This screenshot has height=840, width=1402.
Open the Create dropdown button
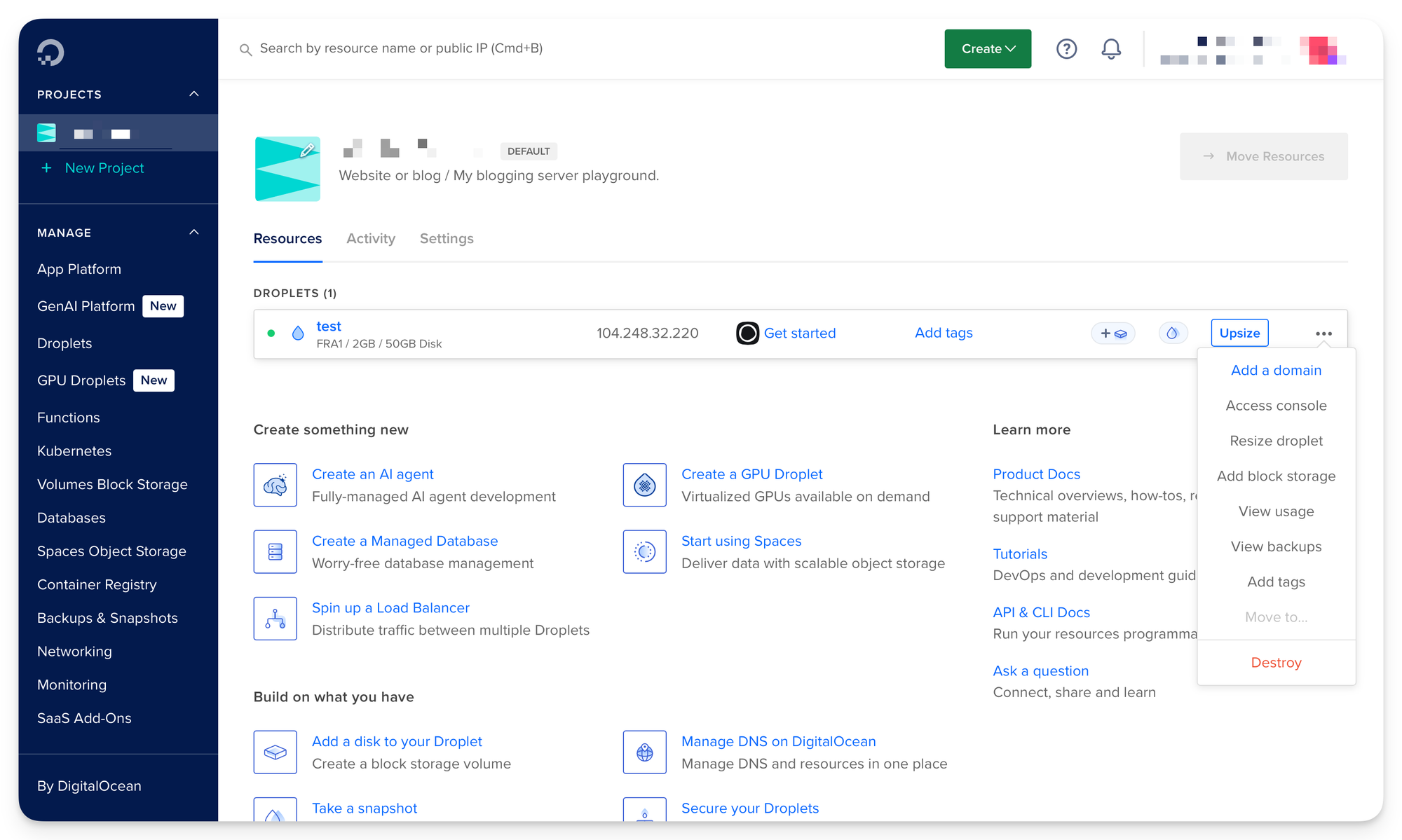988,49
